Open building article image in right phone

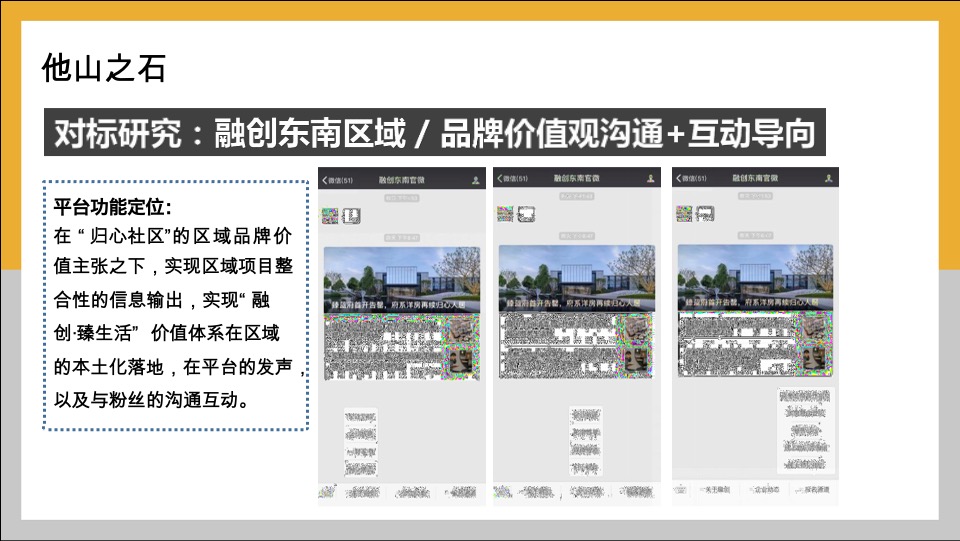point(756,277)
